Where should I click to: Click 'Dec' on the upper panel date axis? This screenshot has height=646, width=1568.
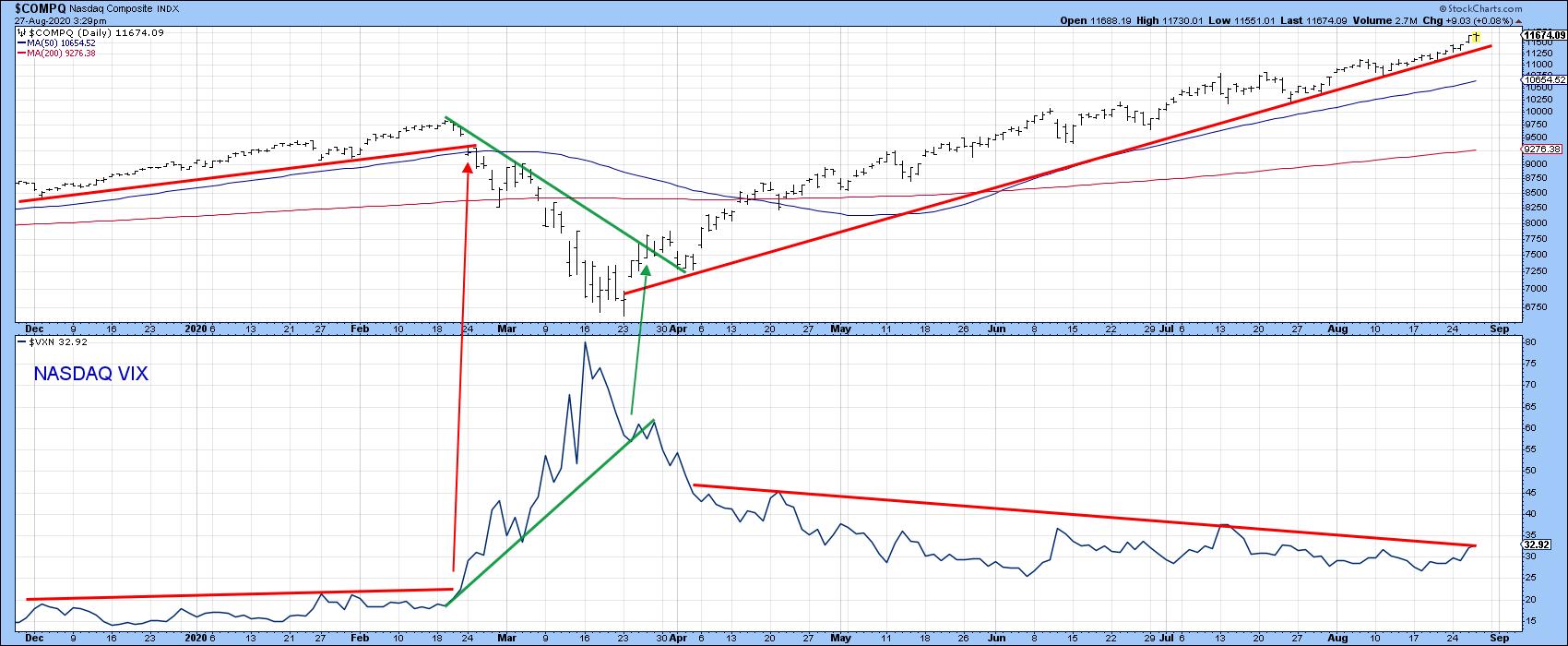click(33, 328)
